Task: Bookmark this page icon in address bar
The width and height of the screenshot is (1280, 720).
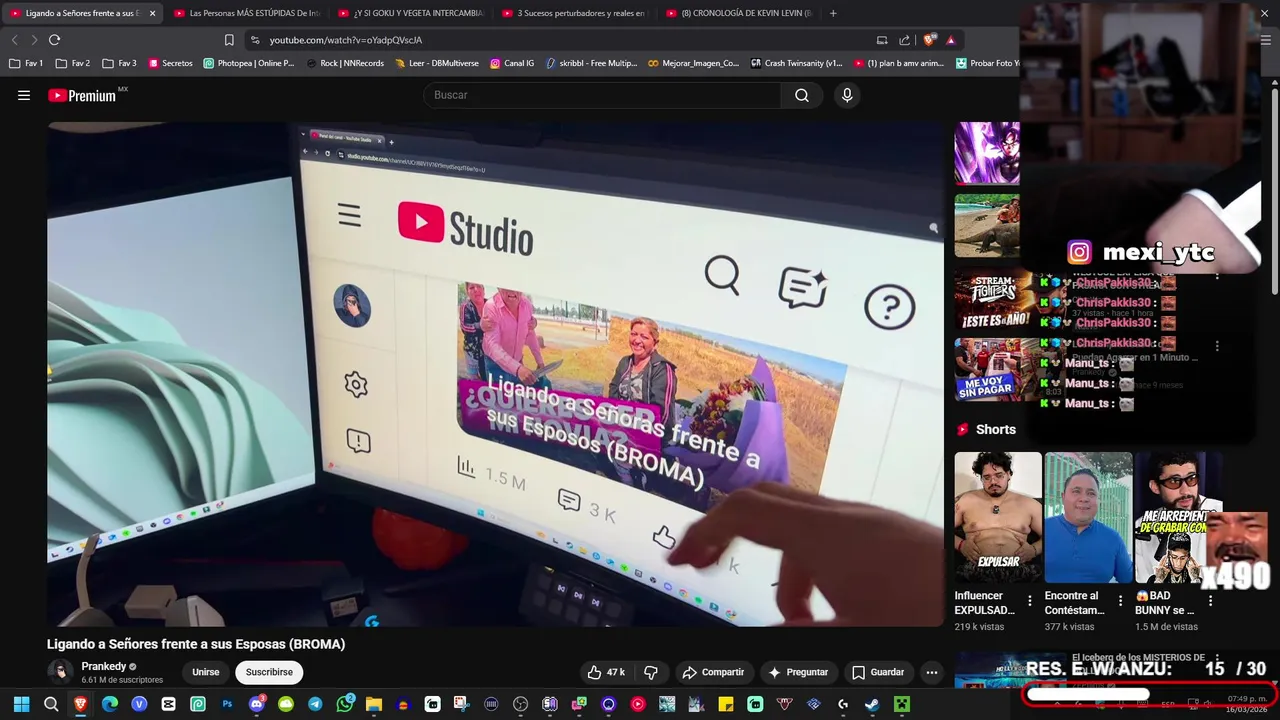Action: (229, 40)
